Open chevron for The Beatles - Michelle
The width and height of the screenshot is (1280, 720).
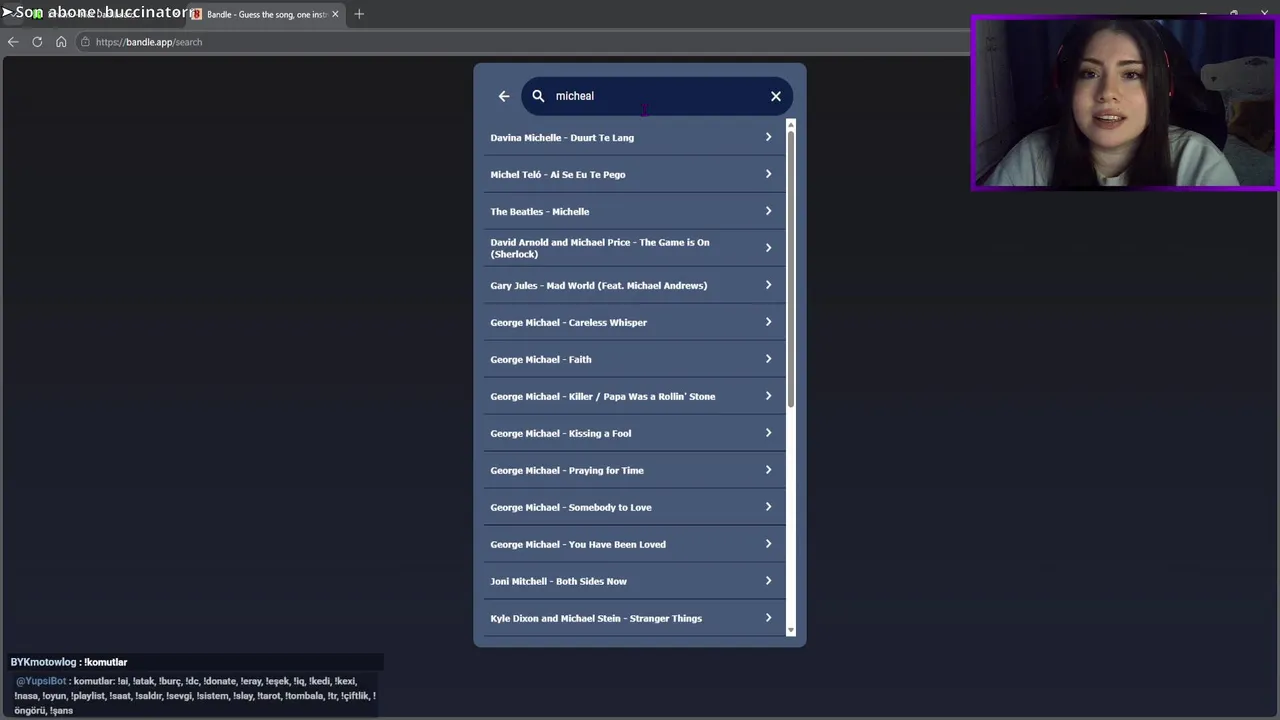pos(768,211)
